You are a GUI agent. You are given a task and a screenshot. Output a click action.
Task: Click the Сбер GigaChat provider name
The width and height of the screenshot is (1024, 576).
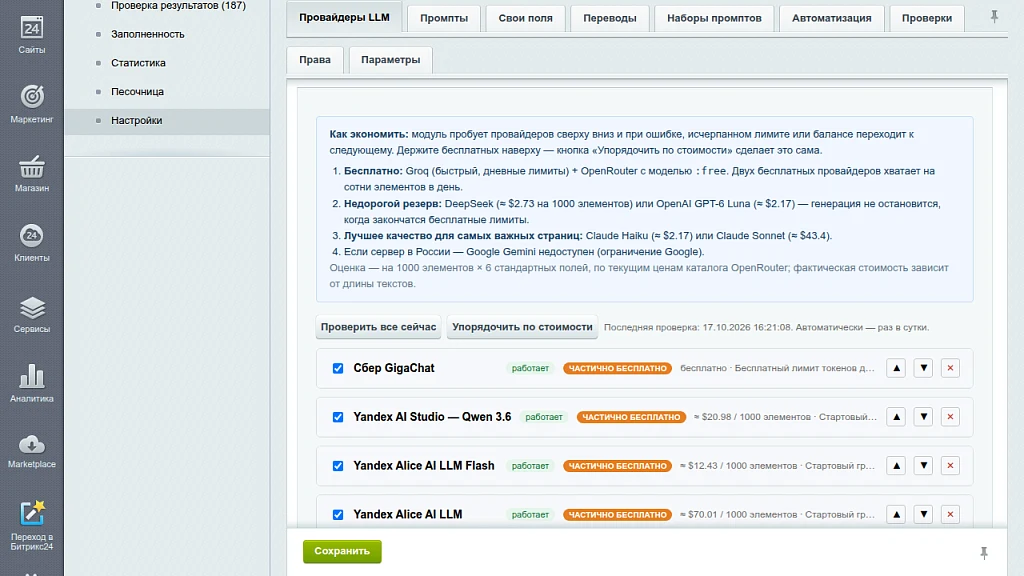394,368
